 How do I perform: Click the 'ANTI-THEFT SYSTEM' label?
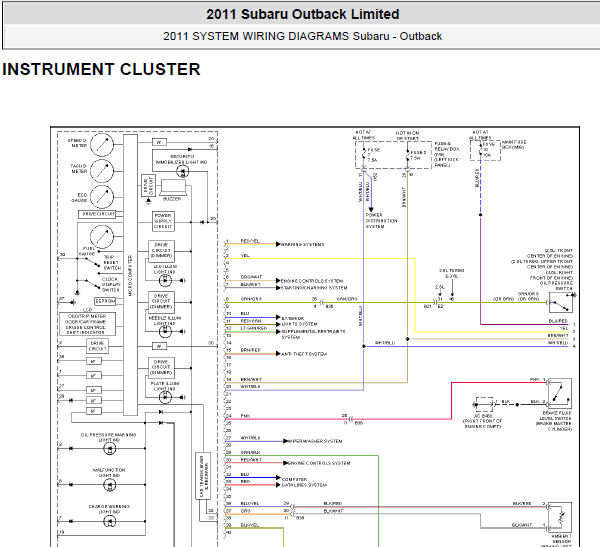tap(304, 354)
